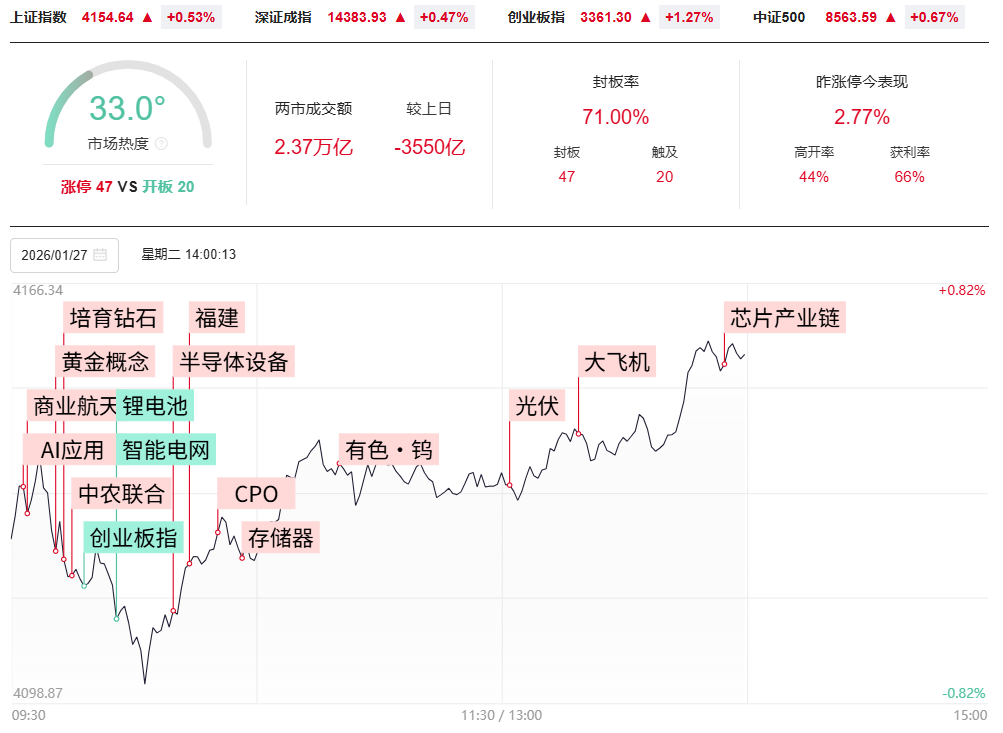Select the 芯片产业链 chart annotation
This screenshot has width=1003, height=733.
pyautogui.click(x=785, y=318)
